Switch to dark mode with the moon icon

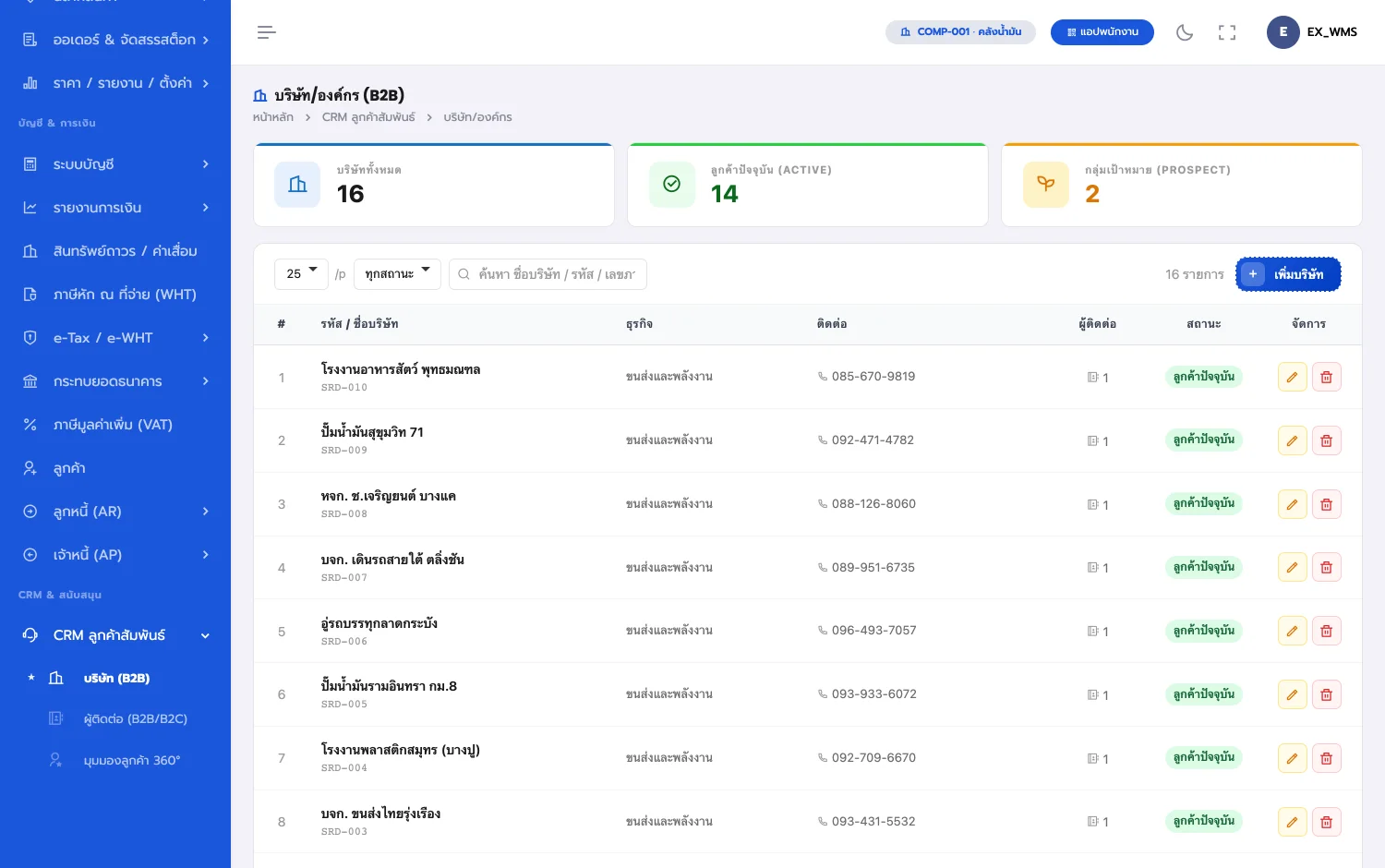(1185, 32)
